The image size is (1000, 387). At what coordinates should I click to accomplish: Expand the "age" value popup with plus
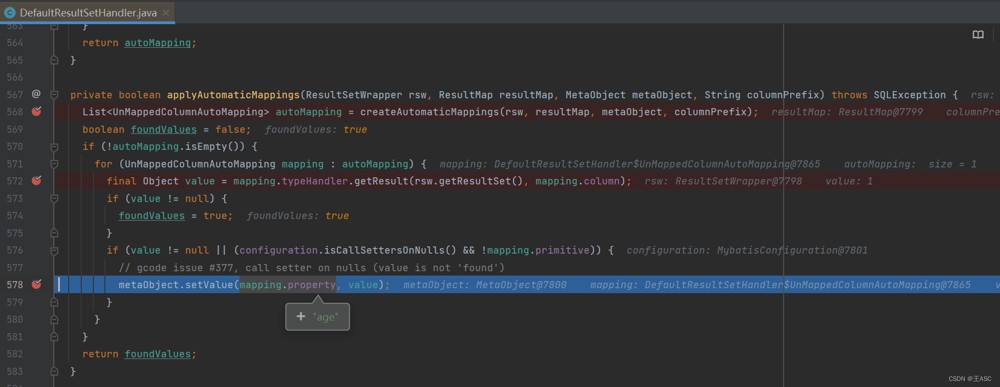point(301,316)
